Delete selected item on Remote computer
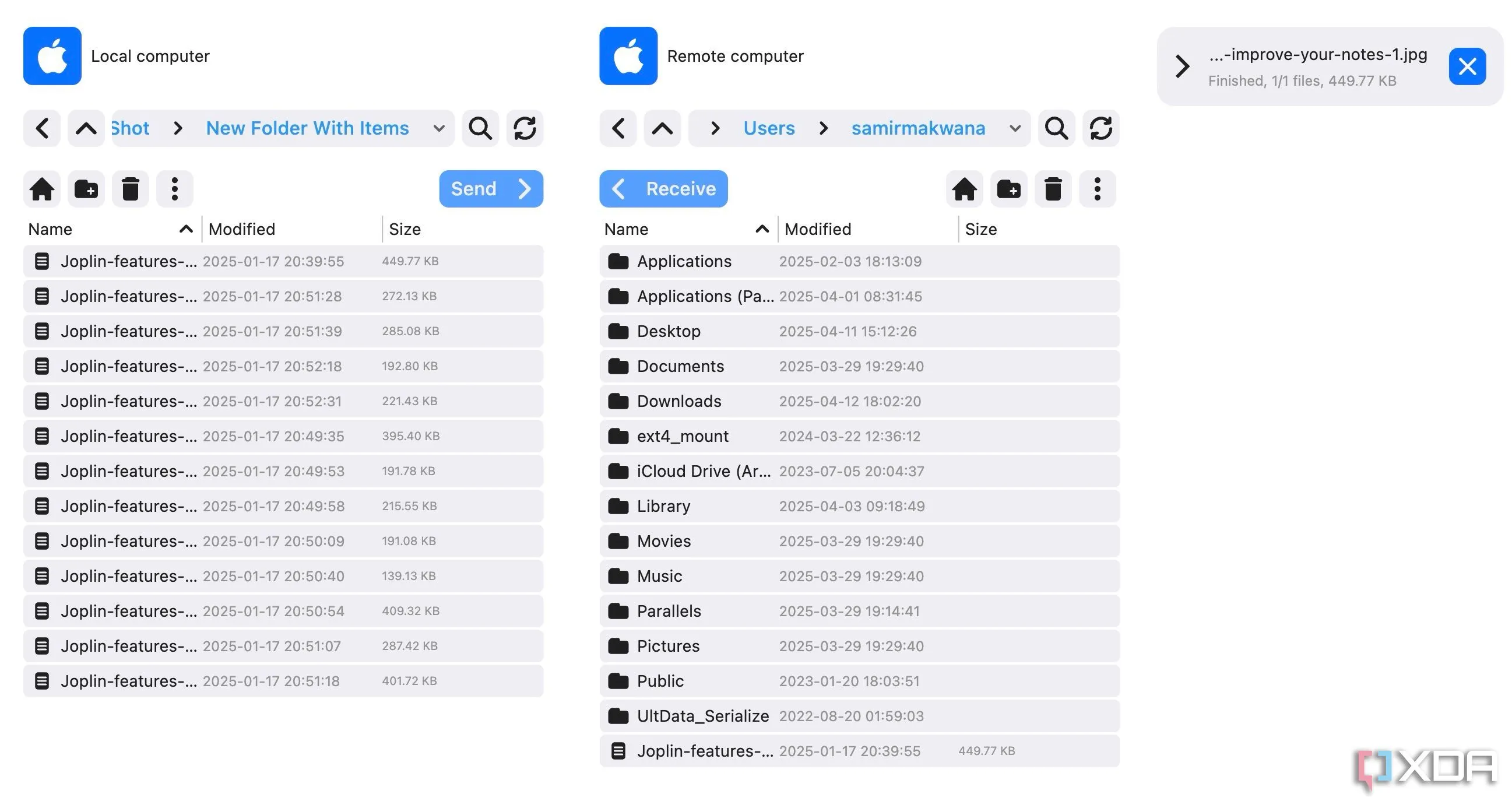The height and width of the screenshot is (808, 1512). click(x=1053, y=189)
